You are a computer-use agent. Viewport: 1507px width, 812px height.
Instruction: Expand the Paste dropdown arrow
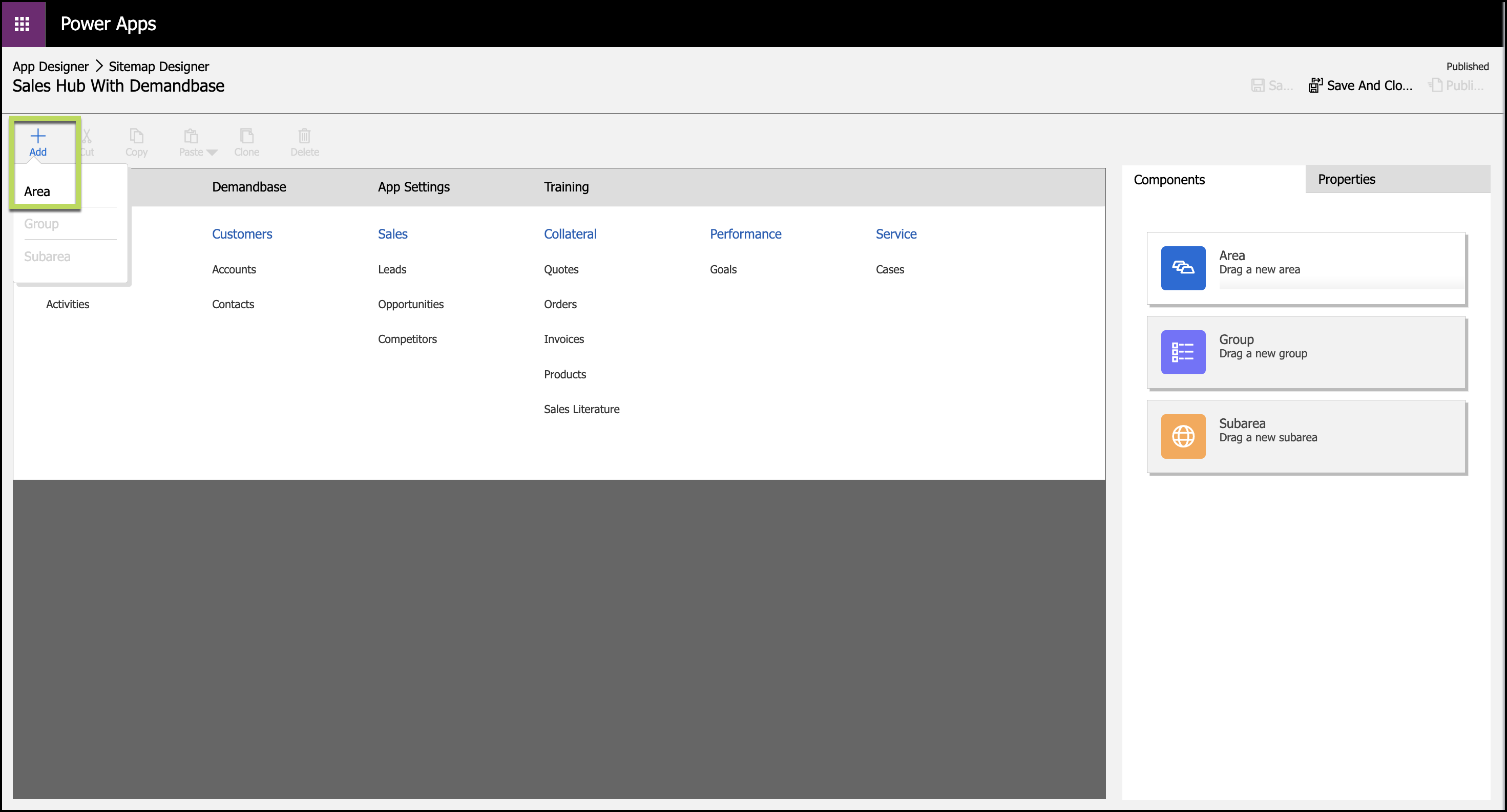click(x=213, y=153)
